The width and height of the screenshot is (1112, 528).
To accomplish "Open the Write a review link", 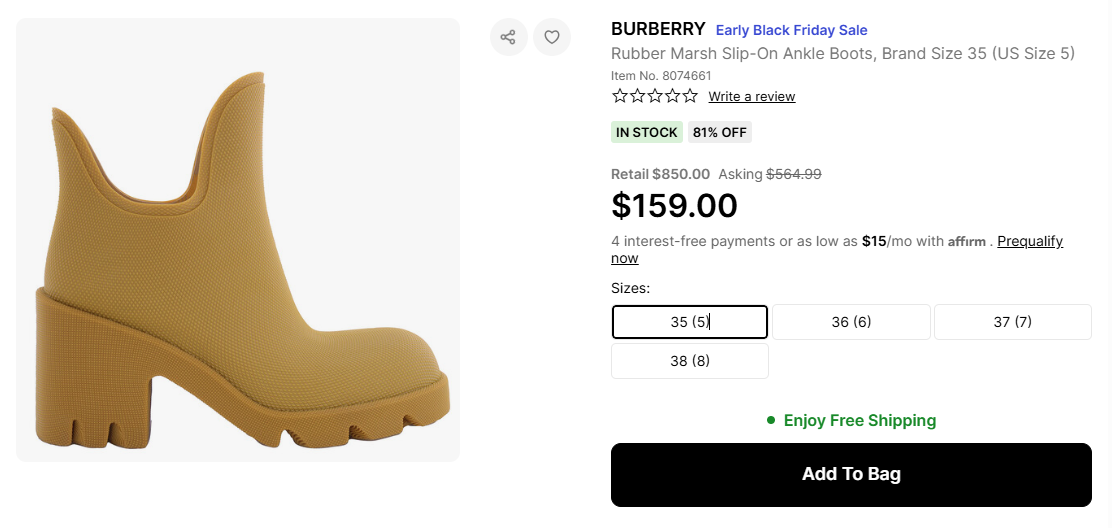I will 751,97.
